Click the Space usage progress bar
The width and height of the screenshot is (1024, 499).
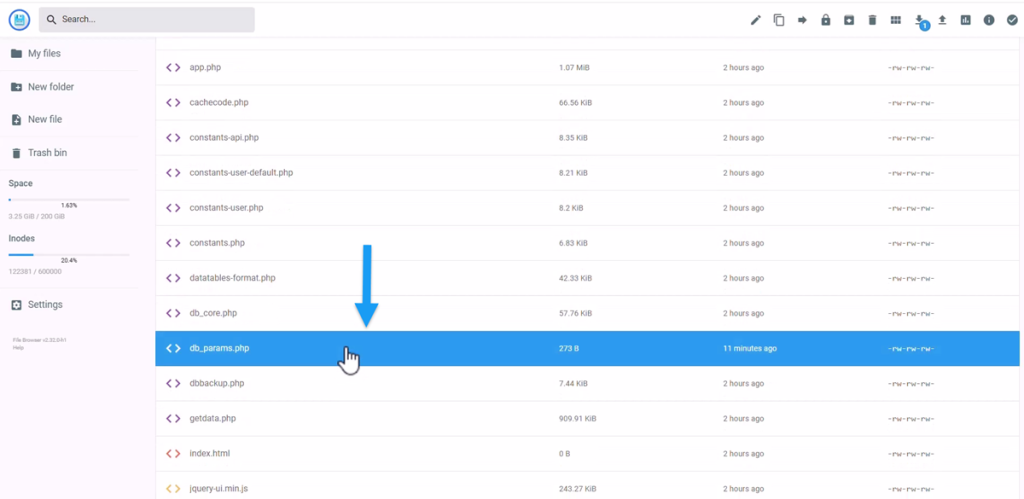[x=69, y=199]
